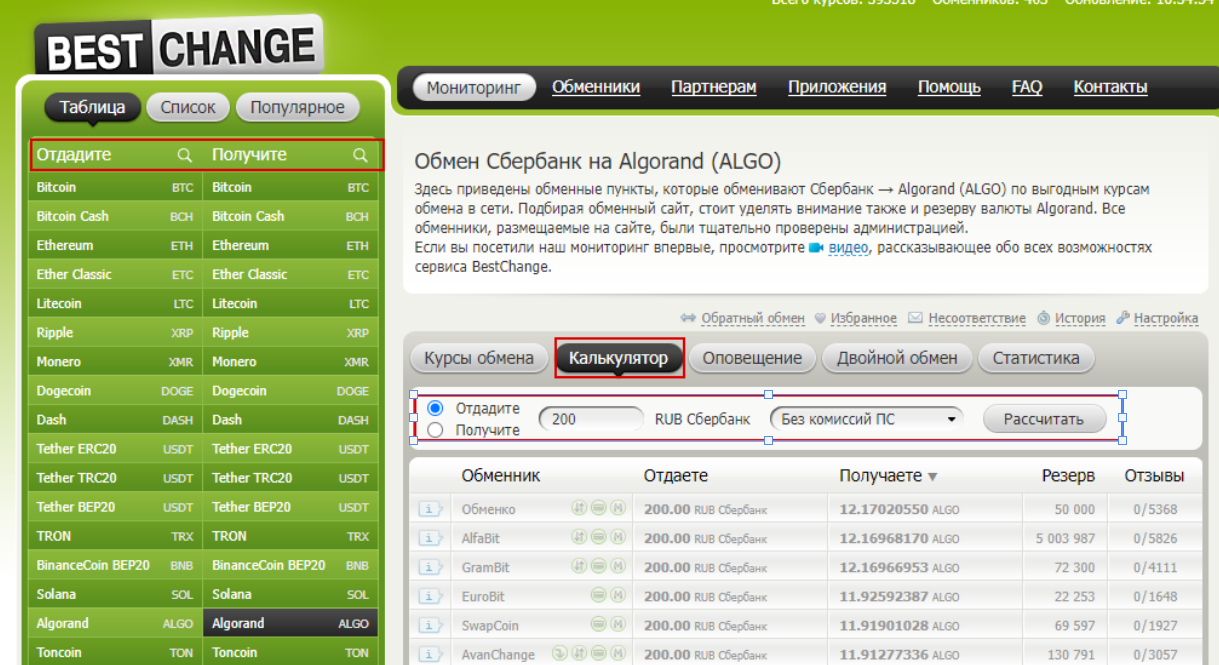
Task: Click the Избранное link
Action: tap(864, 318)
